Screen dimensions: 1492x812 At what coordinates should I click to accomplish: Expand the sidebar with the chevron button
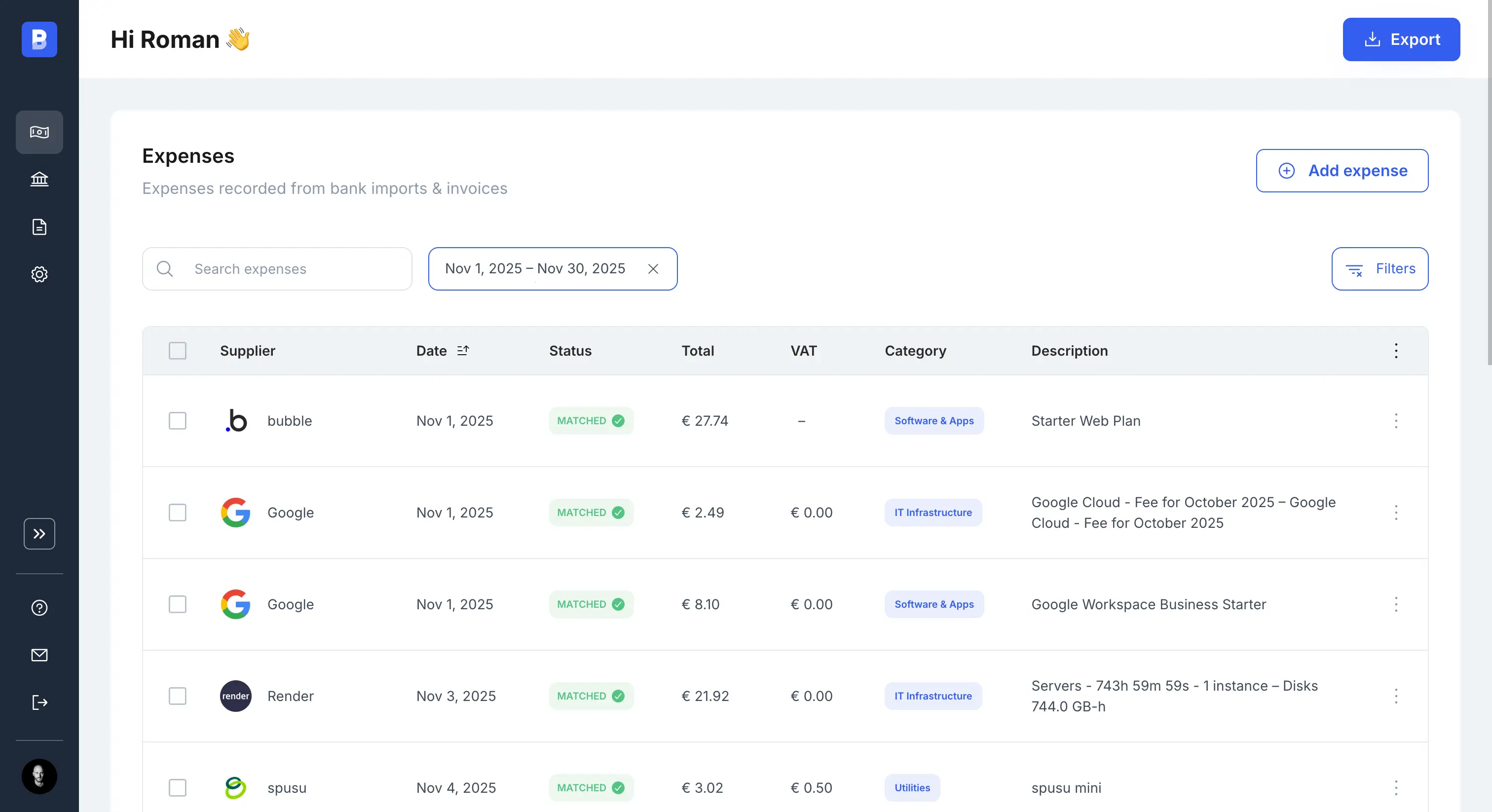39,533
